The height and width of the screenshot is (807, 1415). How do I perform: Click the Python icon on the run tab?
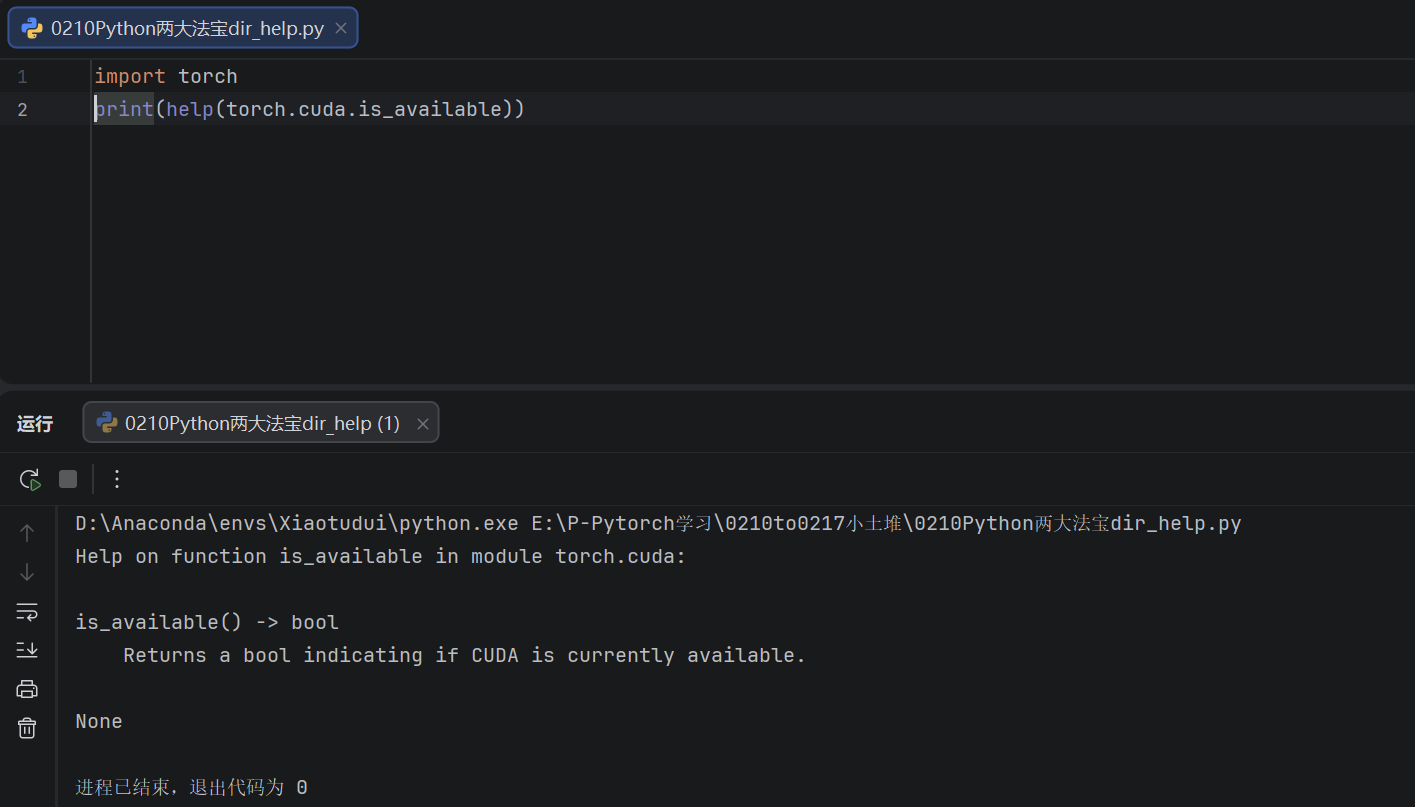107,423
